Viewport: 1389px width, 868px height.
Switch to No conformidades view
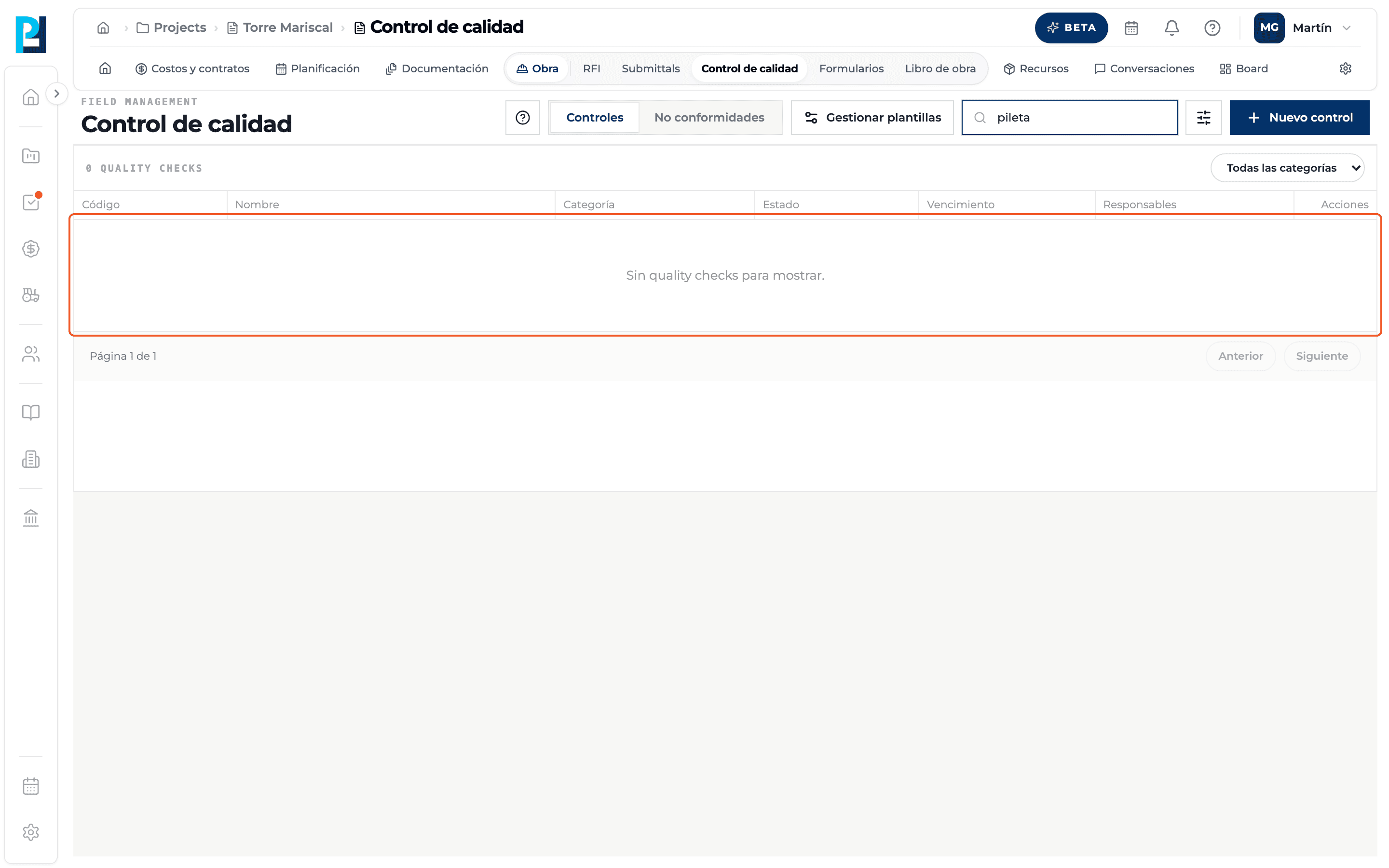709,118
